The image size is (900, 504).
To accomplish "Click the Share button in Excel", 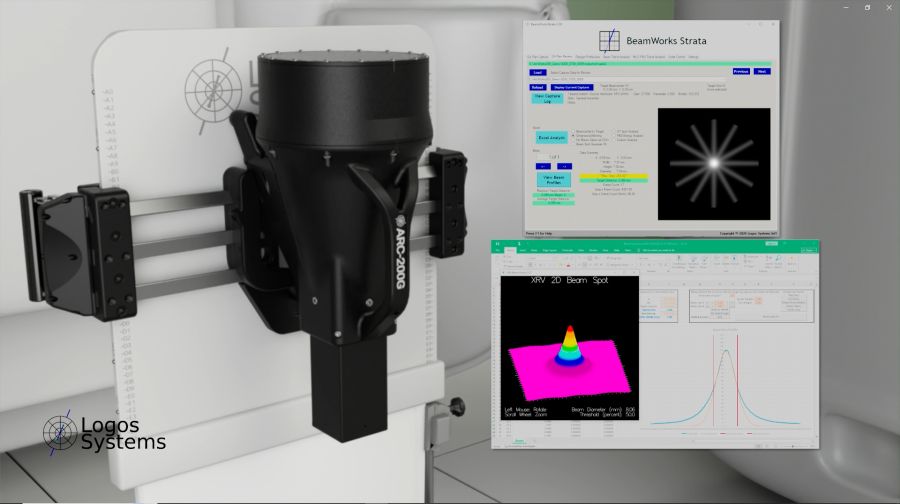I will [x=808, y=250].
